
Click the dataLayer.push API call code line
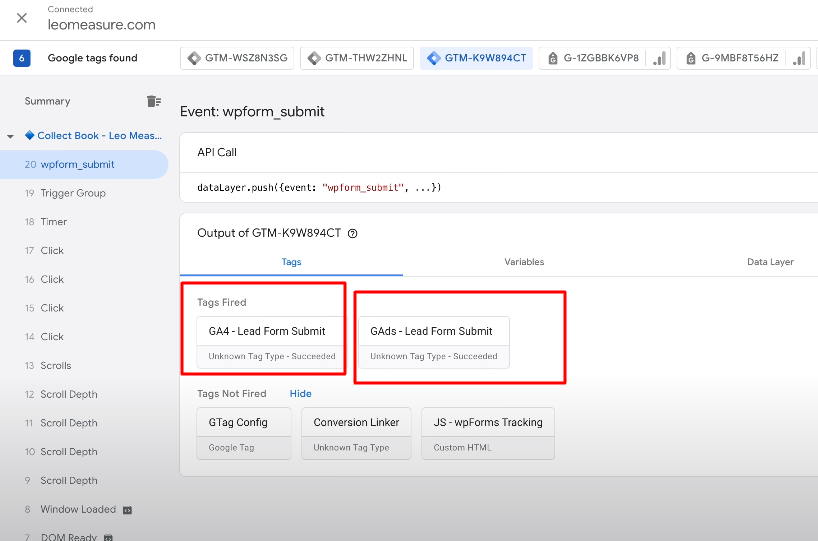pos(319,188)
